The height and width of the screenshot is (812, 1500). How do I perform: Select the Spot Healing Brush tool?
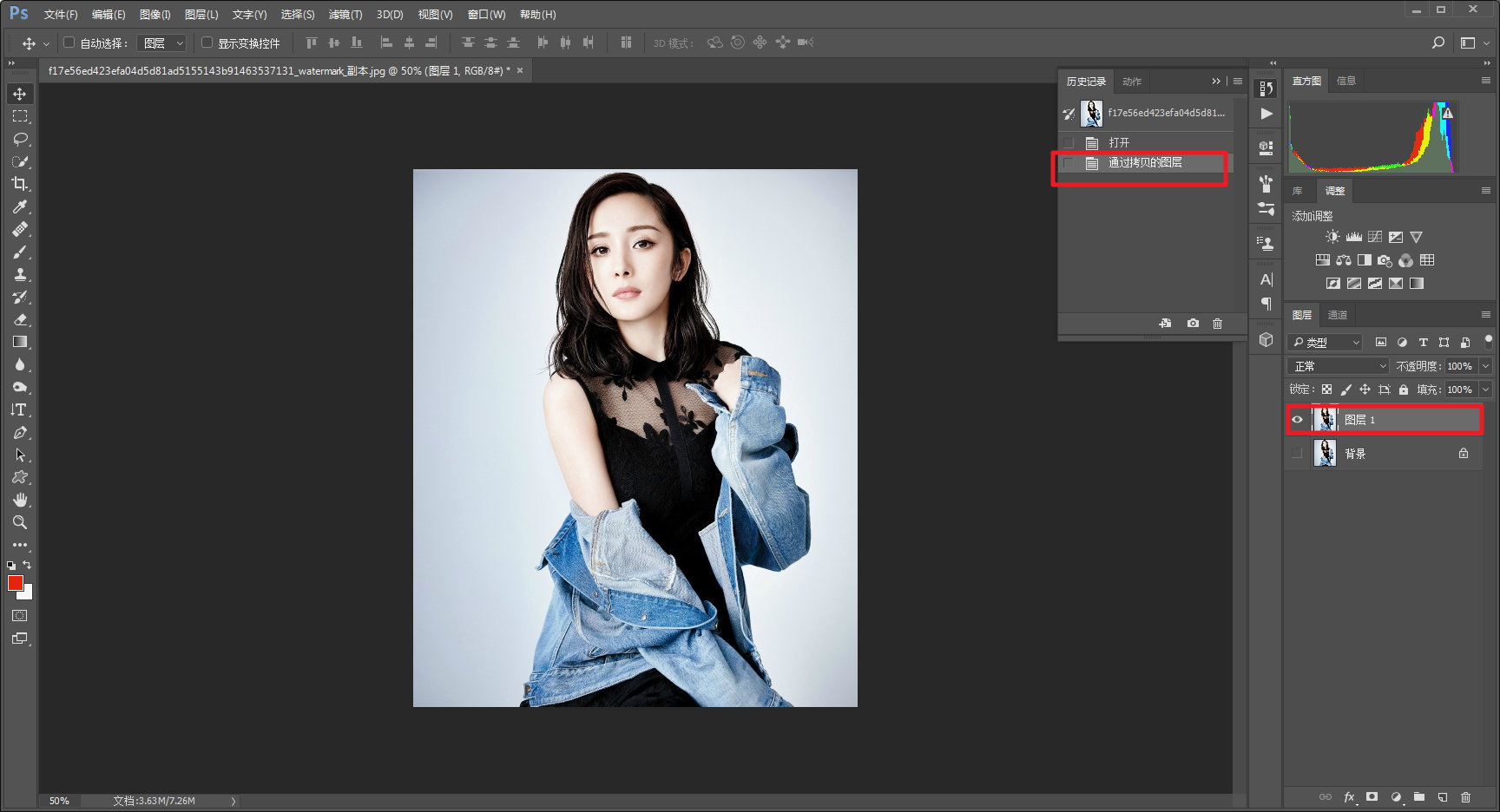19,229
